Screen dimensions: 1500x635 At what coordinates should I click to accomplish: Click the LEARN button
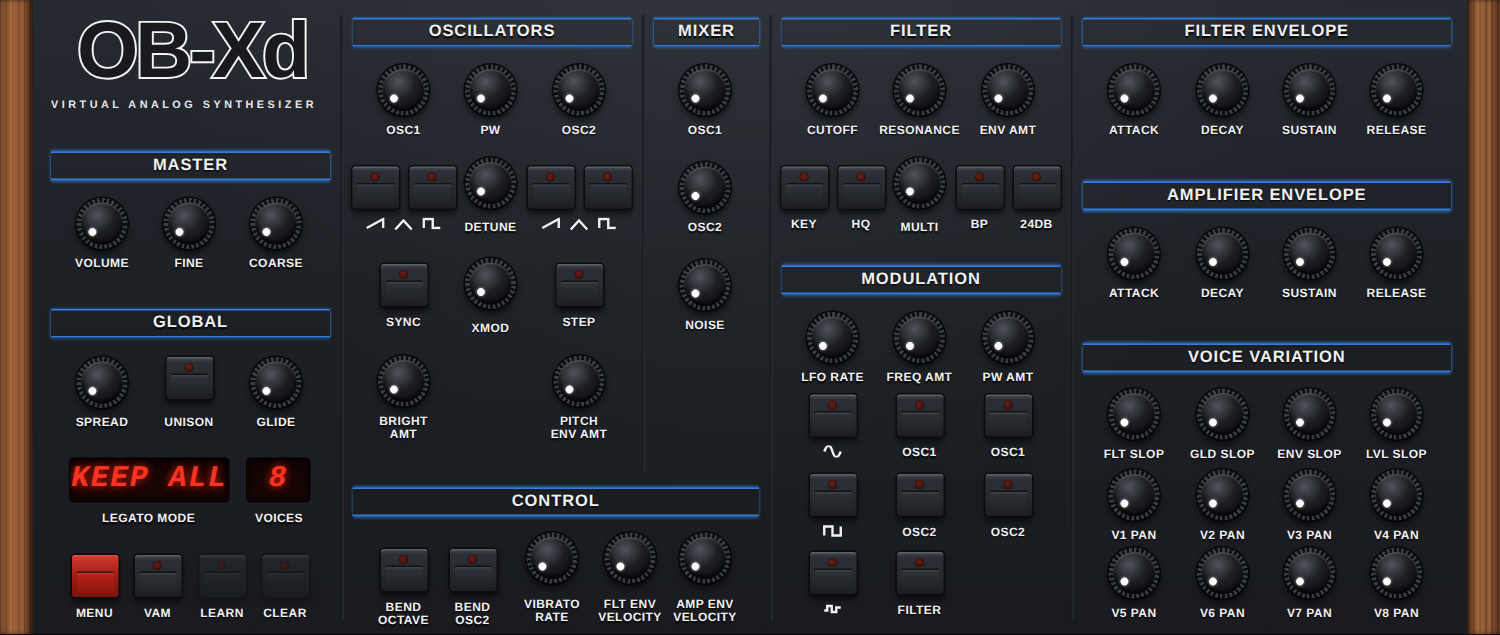pos(222,576)
